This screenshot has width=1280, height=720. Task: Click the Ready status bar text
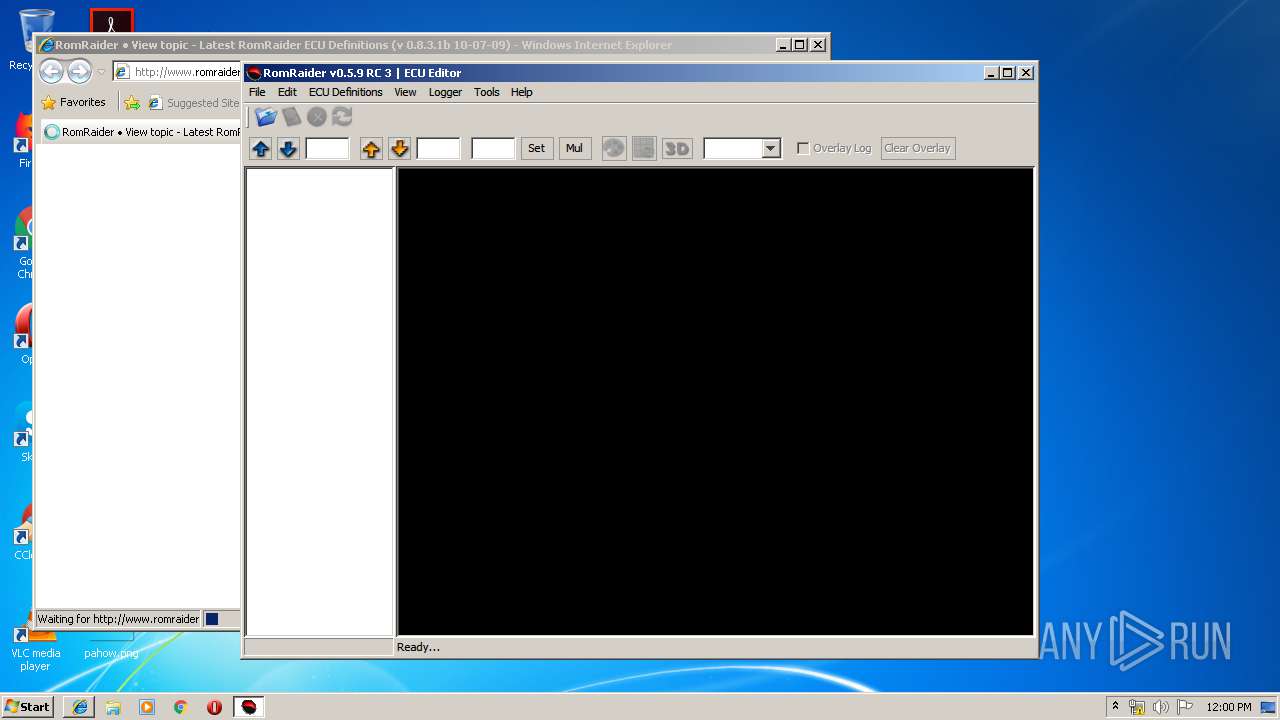click(418, 647)
